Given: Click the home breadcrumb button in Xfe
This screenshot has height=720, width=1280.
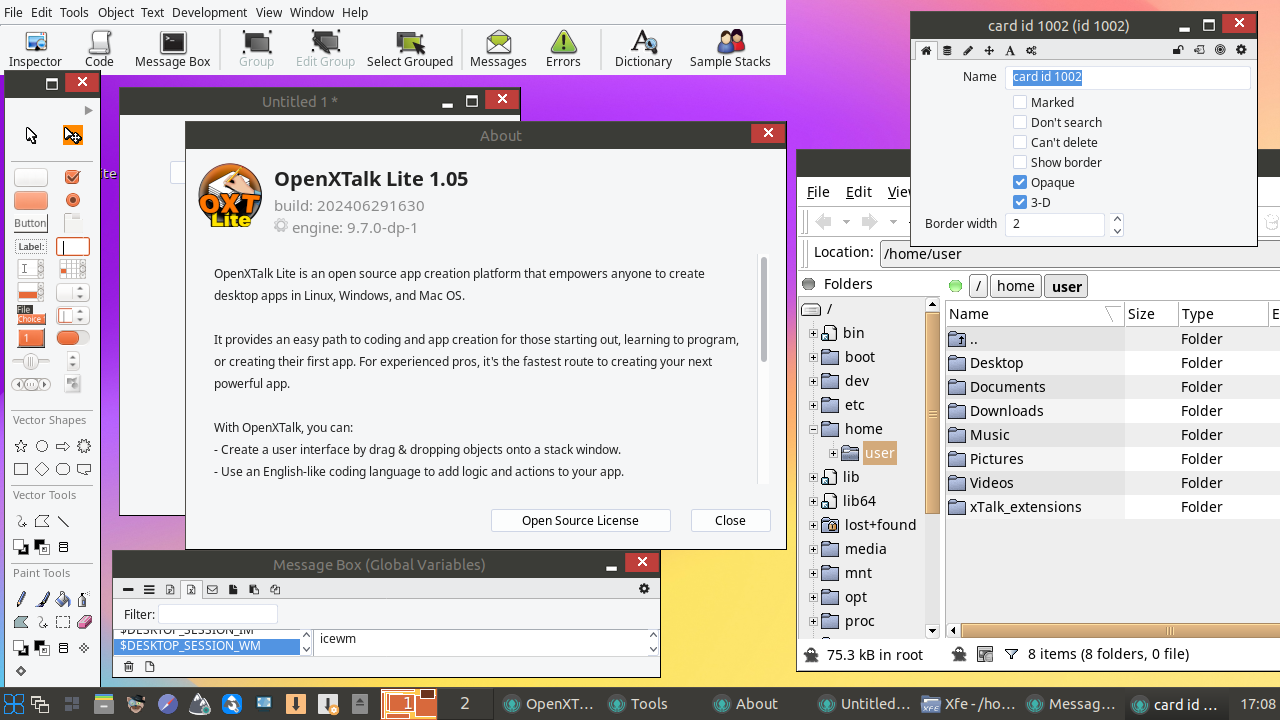Looking at the screenshot, I should tap(1015, 286).
